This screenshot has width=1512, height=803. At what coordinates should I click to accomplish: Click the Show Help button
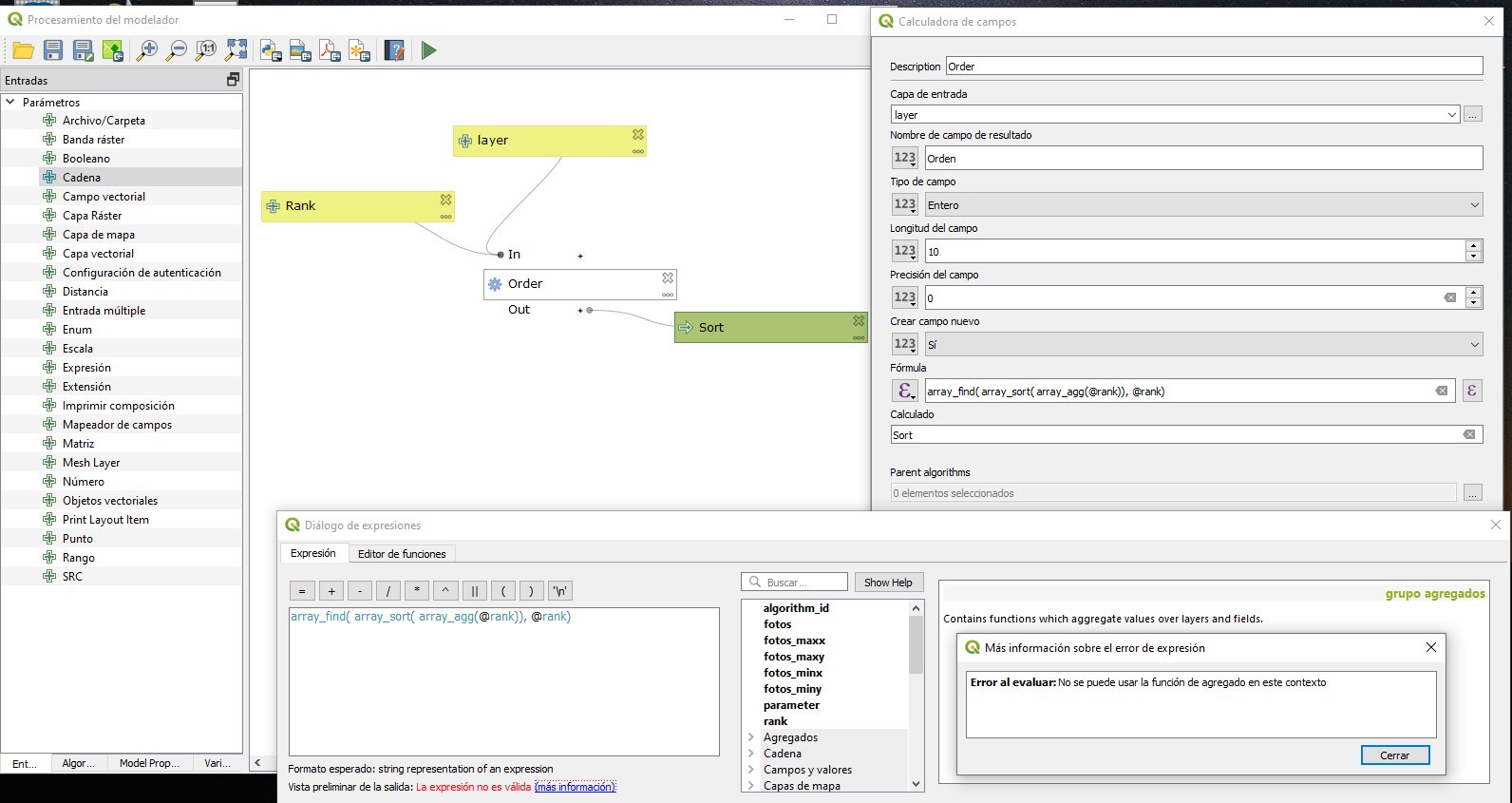(x=888, y=583)
